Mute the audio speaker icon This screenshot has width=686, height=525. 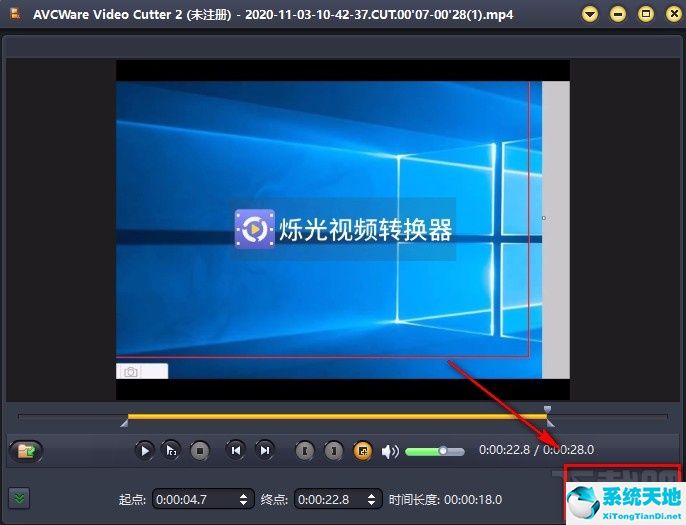click(390, 451)
